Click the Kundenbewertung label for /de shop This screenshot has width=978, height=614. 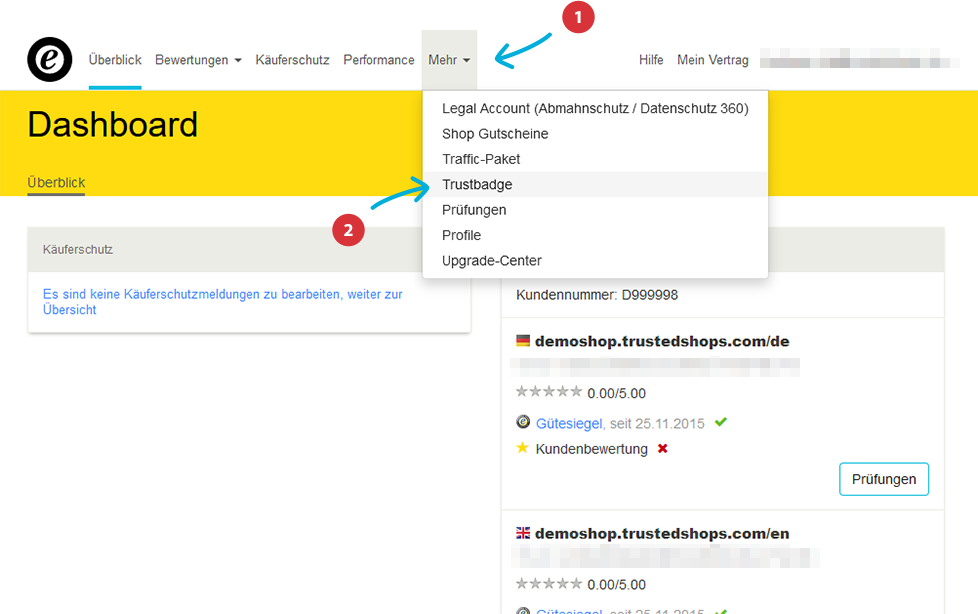coord(591,449)
